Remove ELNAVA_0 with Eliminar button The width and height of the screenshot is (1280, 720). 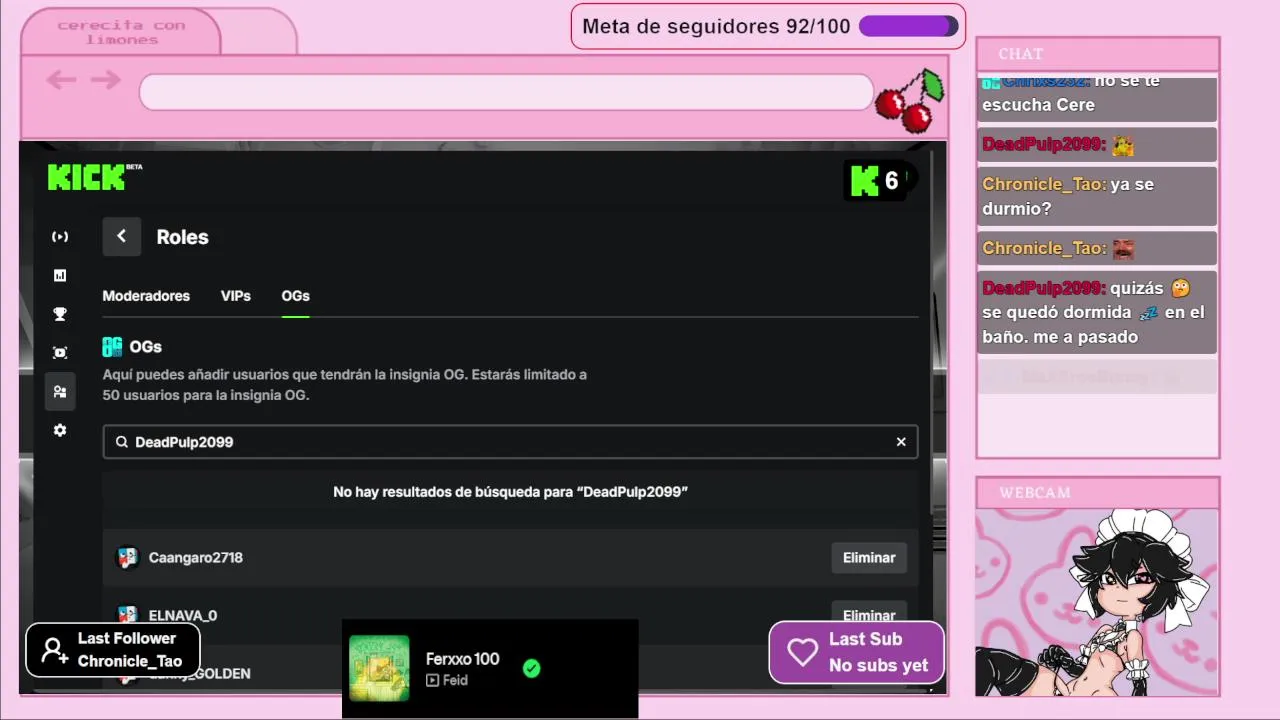coord(869,613)
